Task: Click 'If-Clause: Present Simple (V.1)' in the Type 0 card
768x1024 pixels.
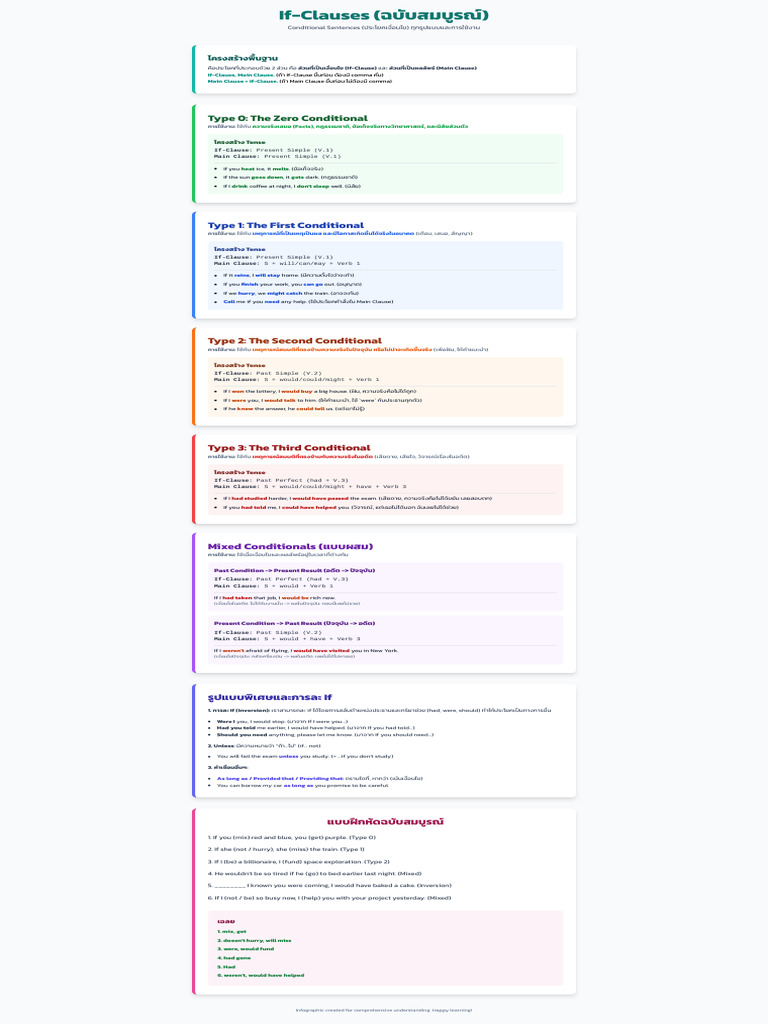Action: click(274, 150)
